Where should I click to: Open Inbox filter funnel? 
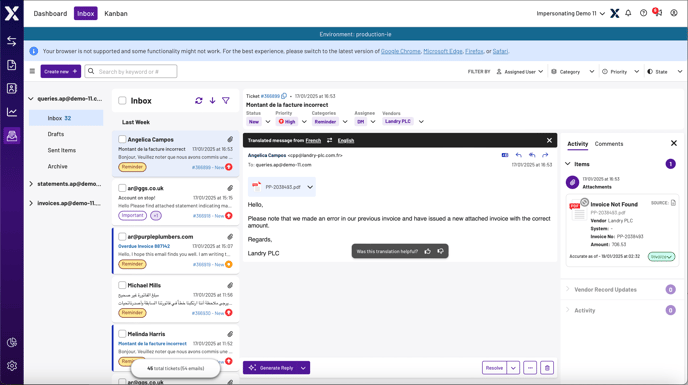tap(226, 101)
